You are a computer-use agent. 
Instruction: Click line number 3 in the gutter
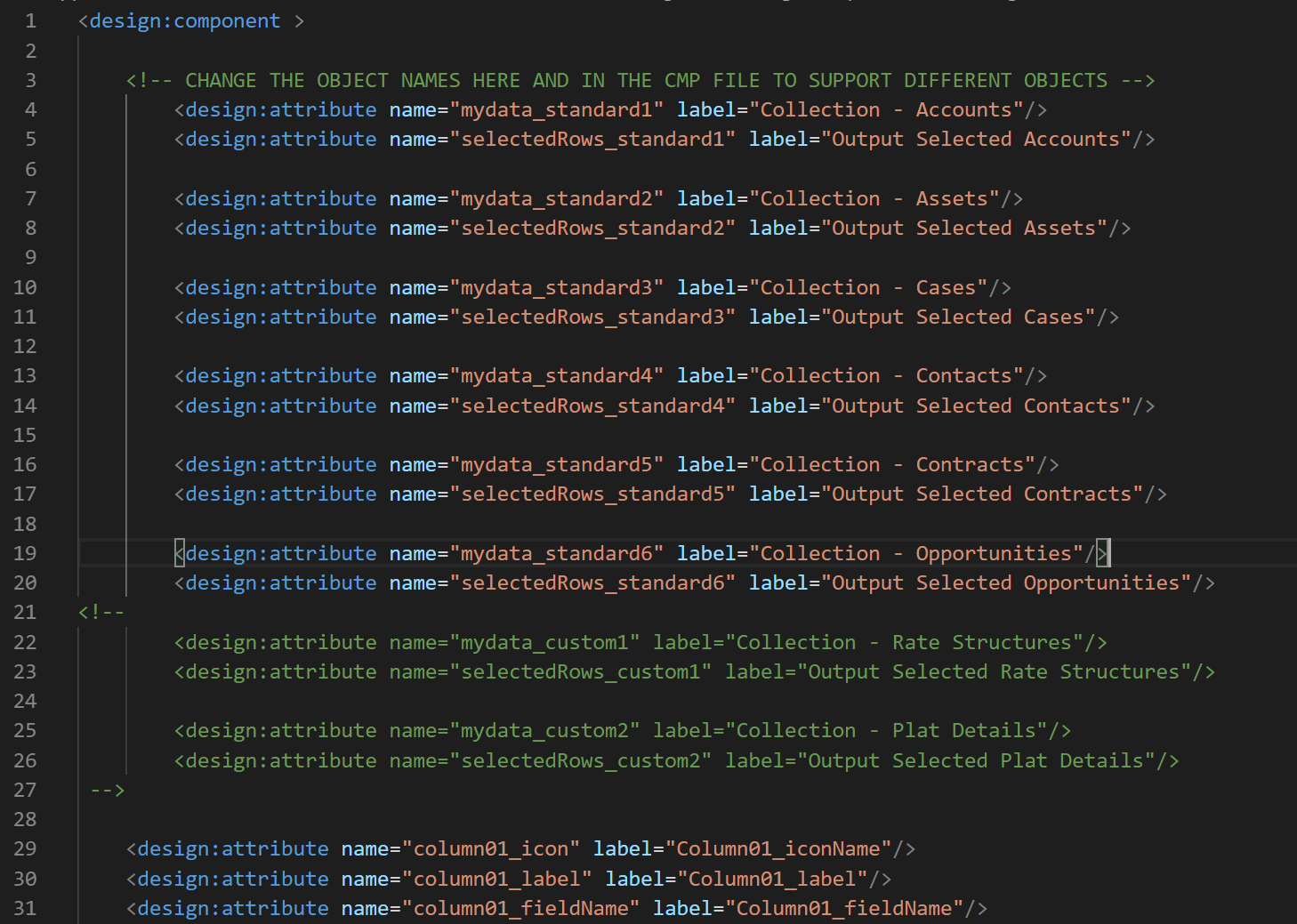tap(31, 81)
